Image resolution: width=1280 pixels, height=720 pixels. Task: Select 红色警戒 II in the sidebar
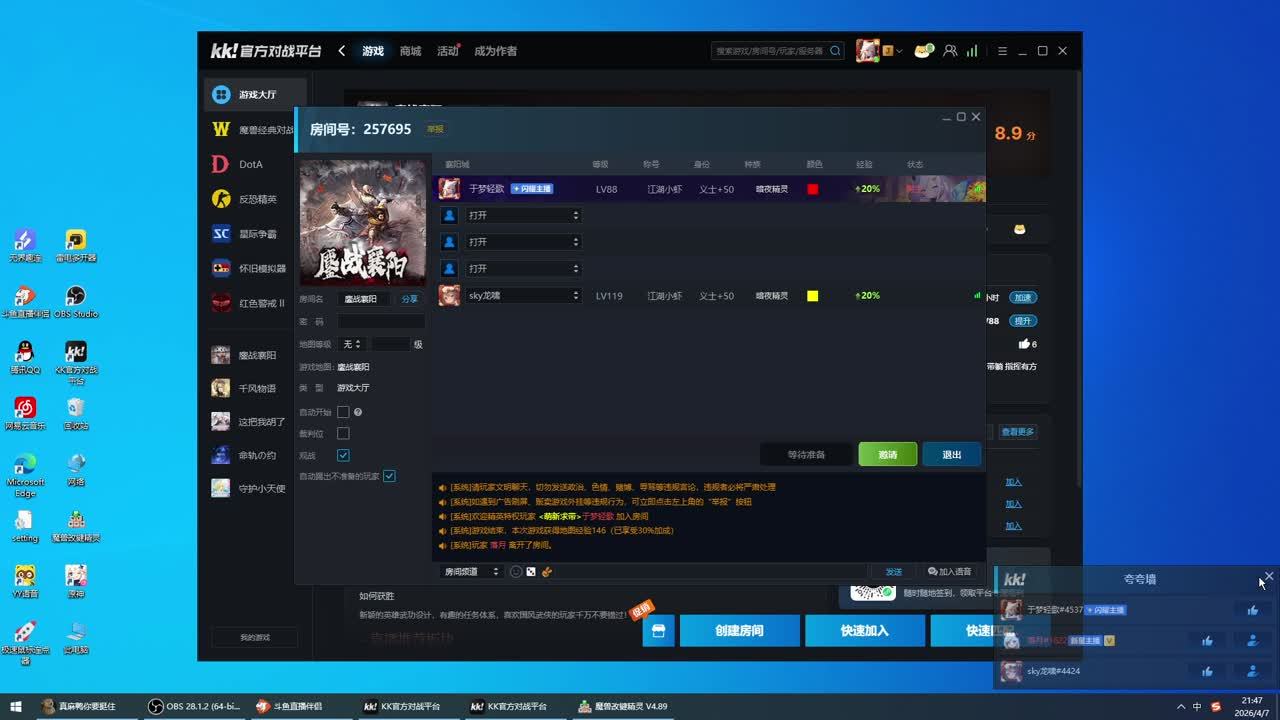click(x=250, y=303)
